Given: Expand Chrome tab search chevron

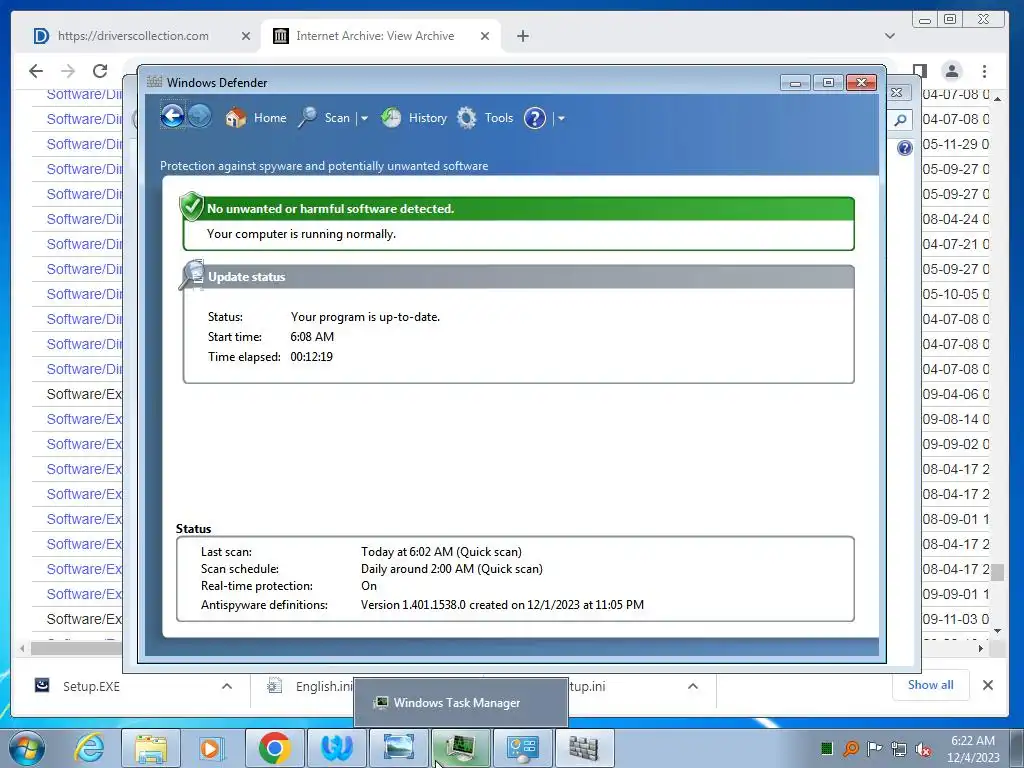Looking at the screenshot, I should (889, 36).
